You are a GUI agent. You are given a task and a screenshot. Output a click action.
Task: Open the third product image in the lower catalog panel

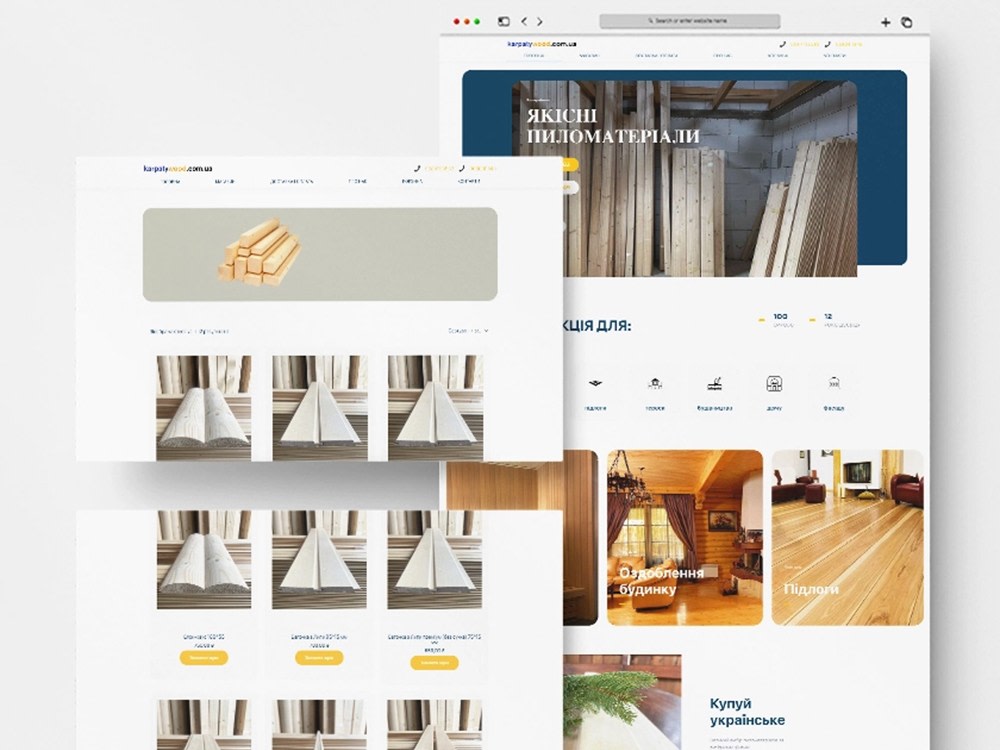click(435, 559)
